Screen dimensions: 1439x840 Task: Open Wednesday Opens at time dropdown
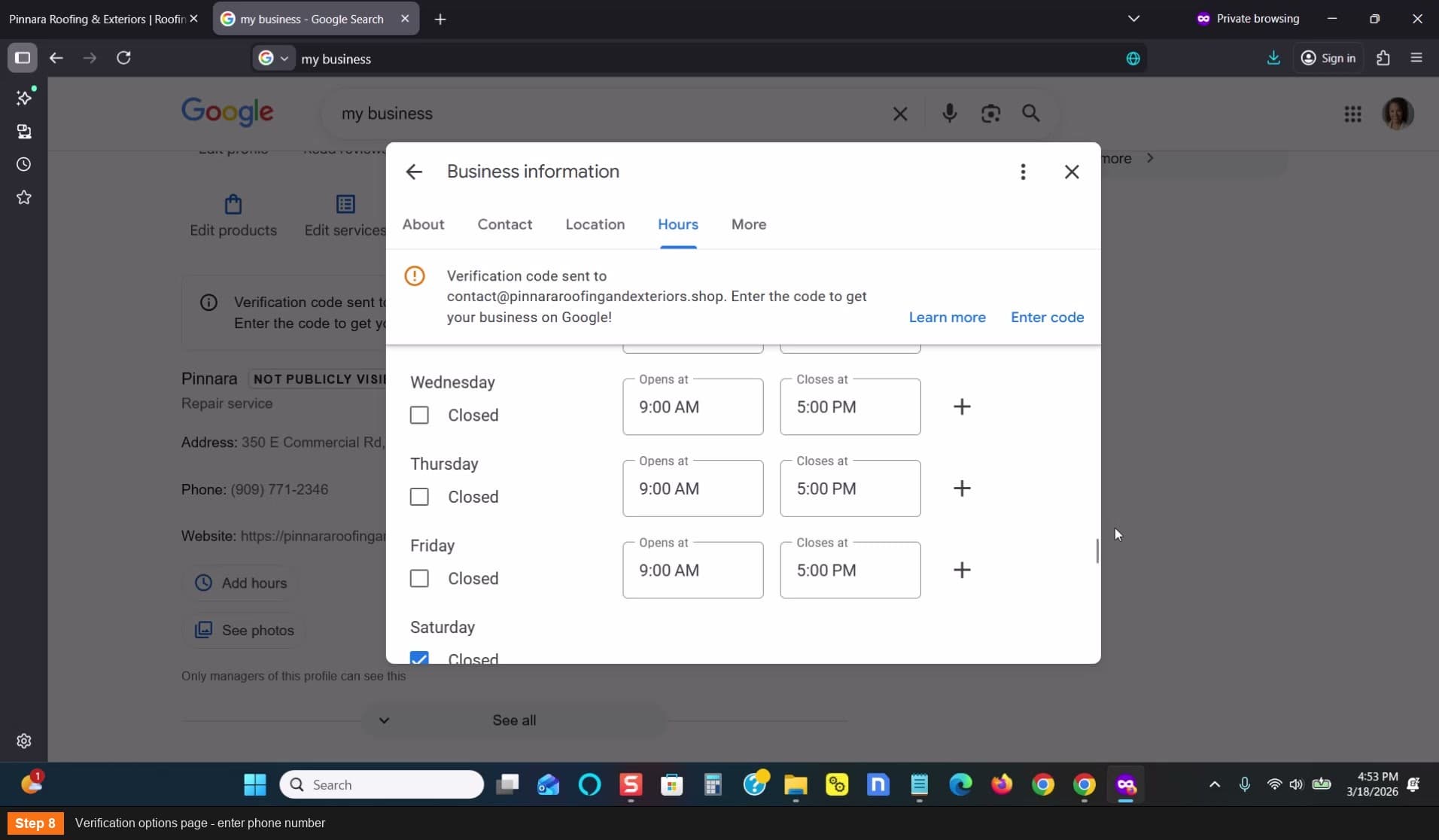pyautogui.click(x=693, y=406)
